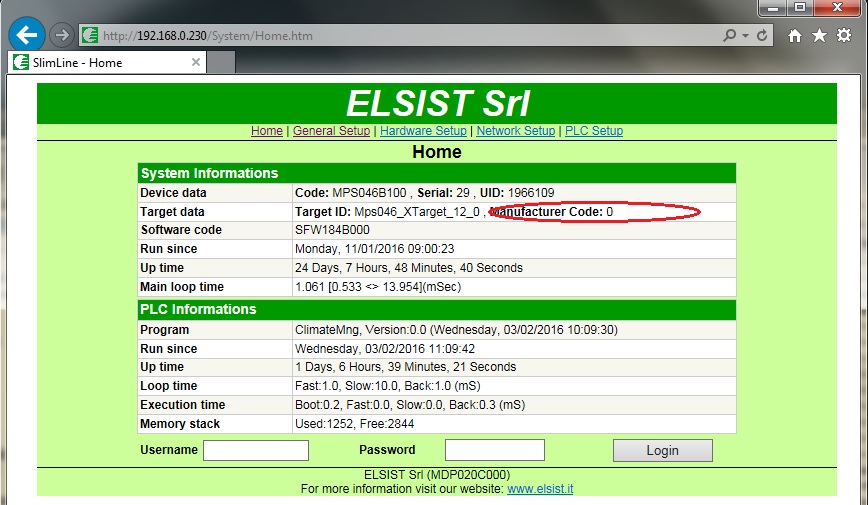Click the ClimateMng program version text

click(456, 330)
